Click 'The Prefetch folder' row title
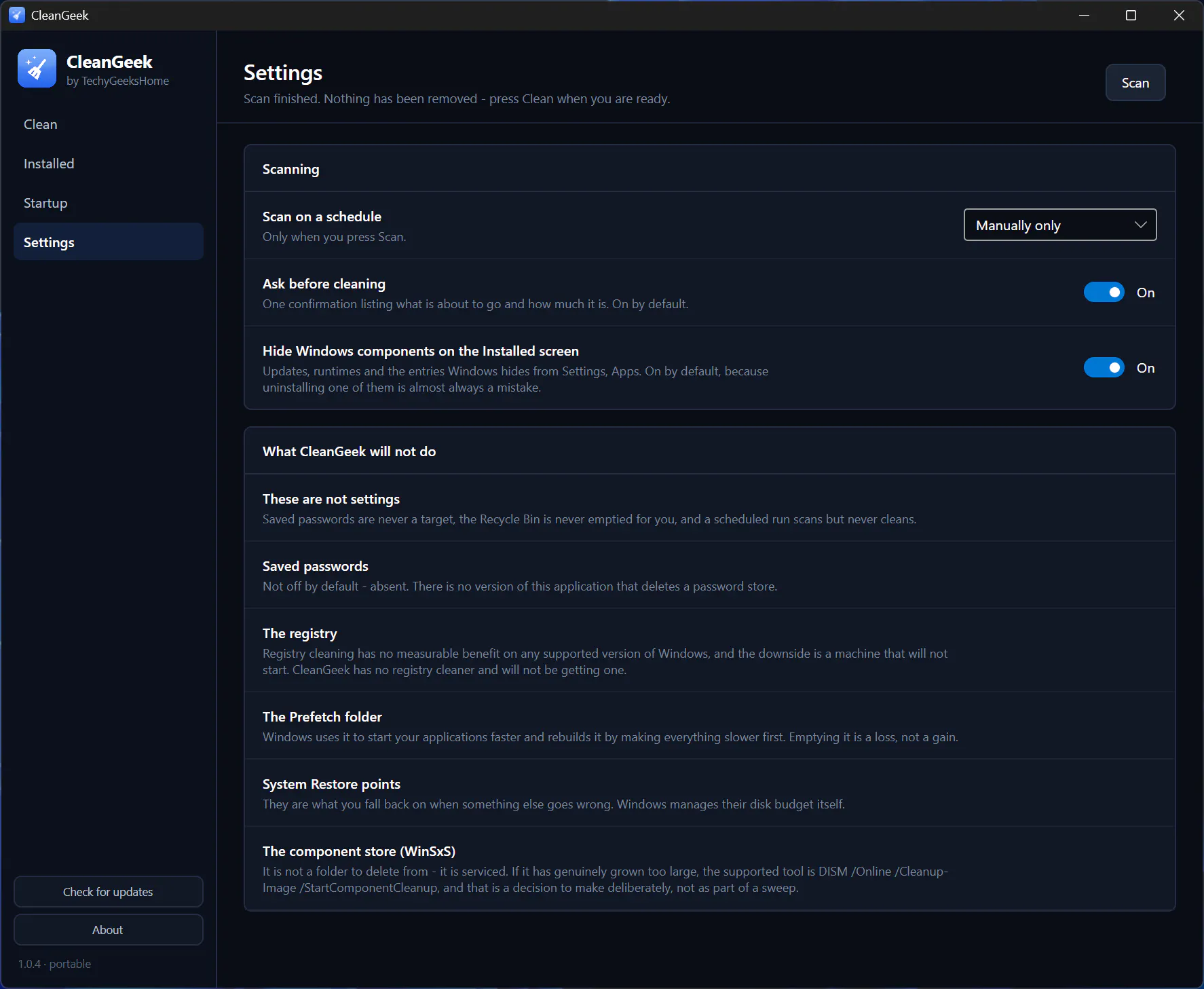Image resolution: width=1204 pixels, height=989 pixels. pos(322,717)
